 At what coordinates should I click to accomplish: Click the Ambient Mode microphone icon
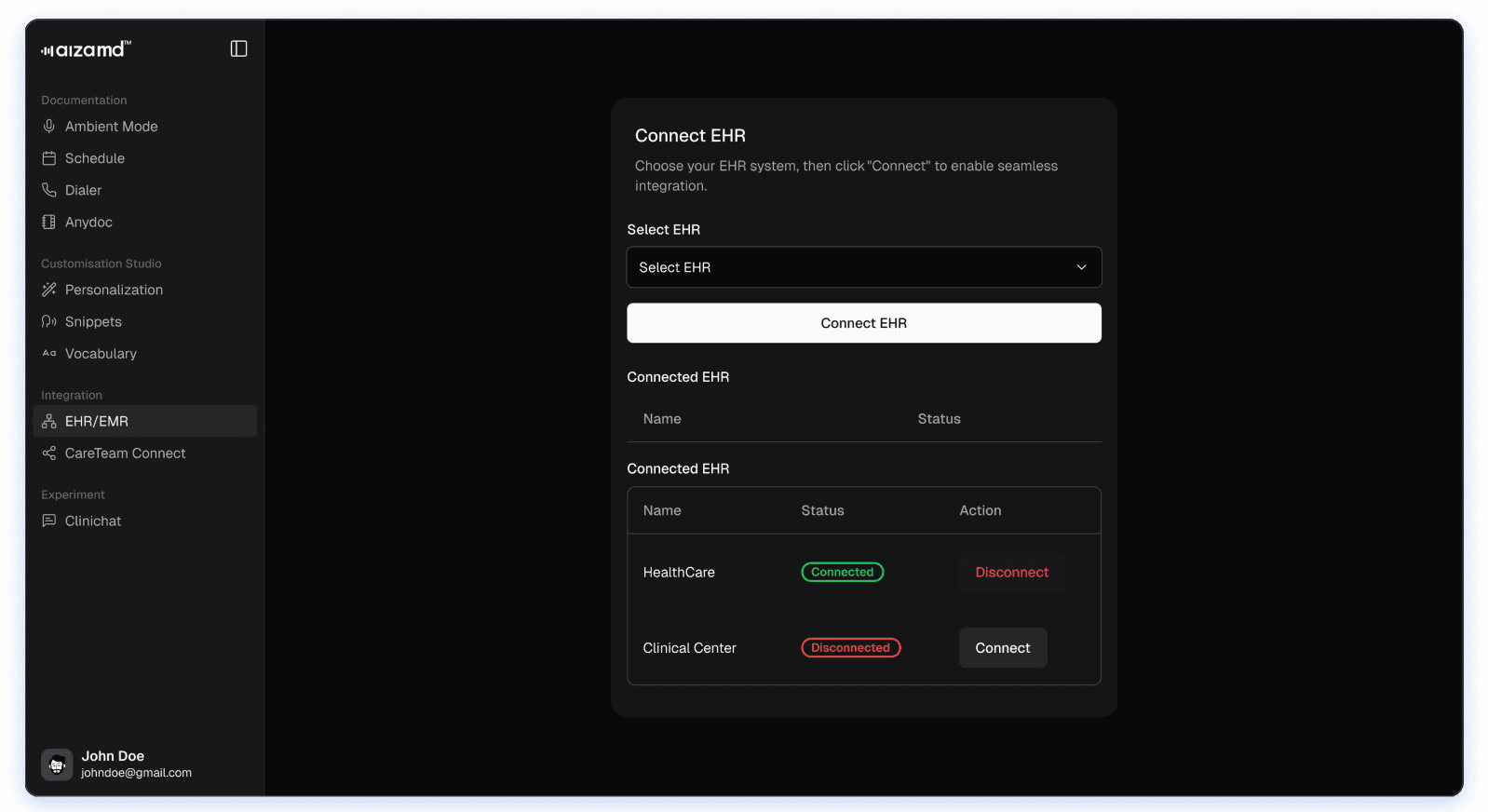point(49,127)
